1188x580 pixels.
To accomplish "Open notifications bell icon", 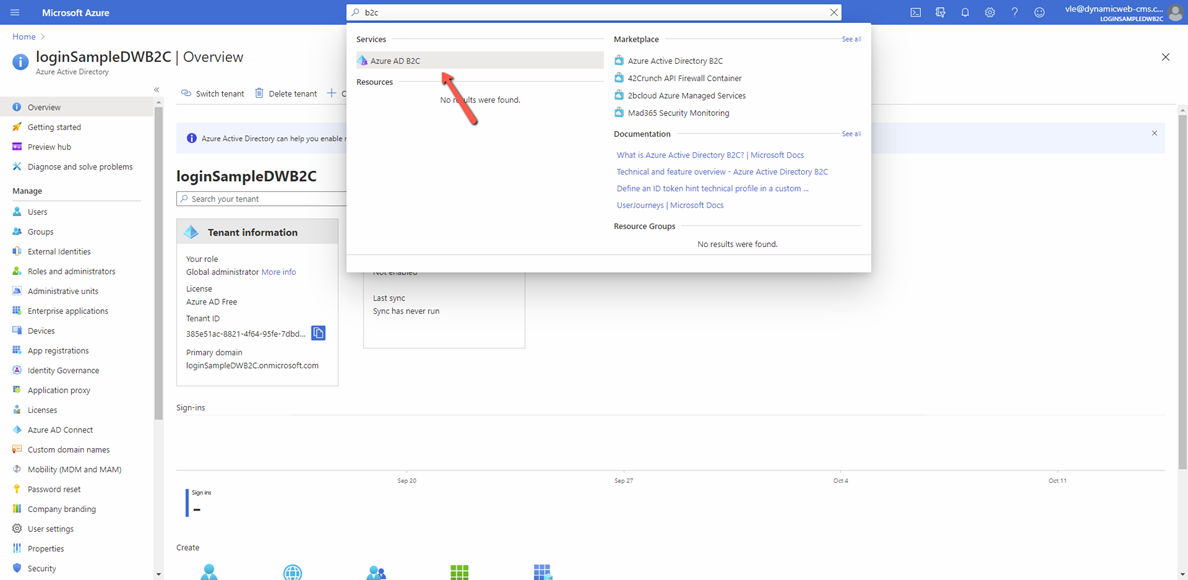I will click(x=965, y=13).
